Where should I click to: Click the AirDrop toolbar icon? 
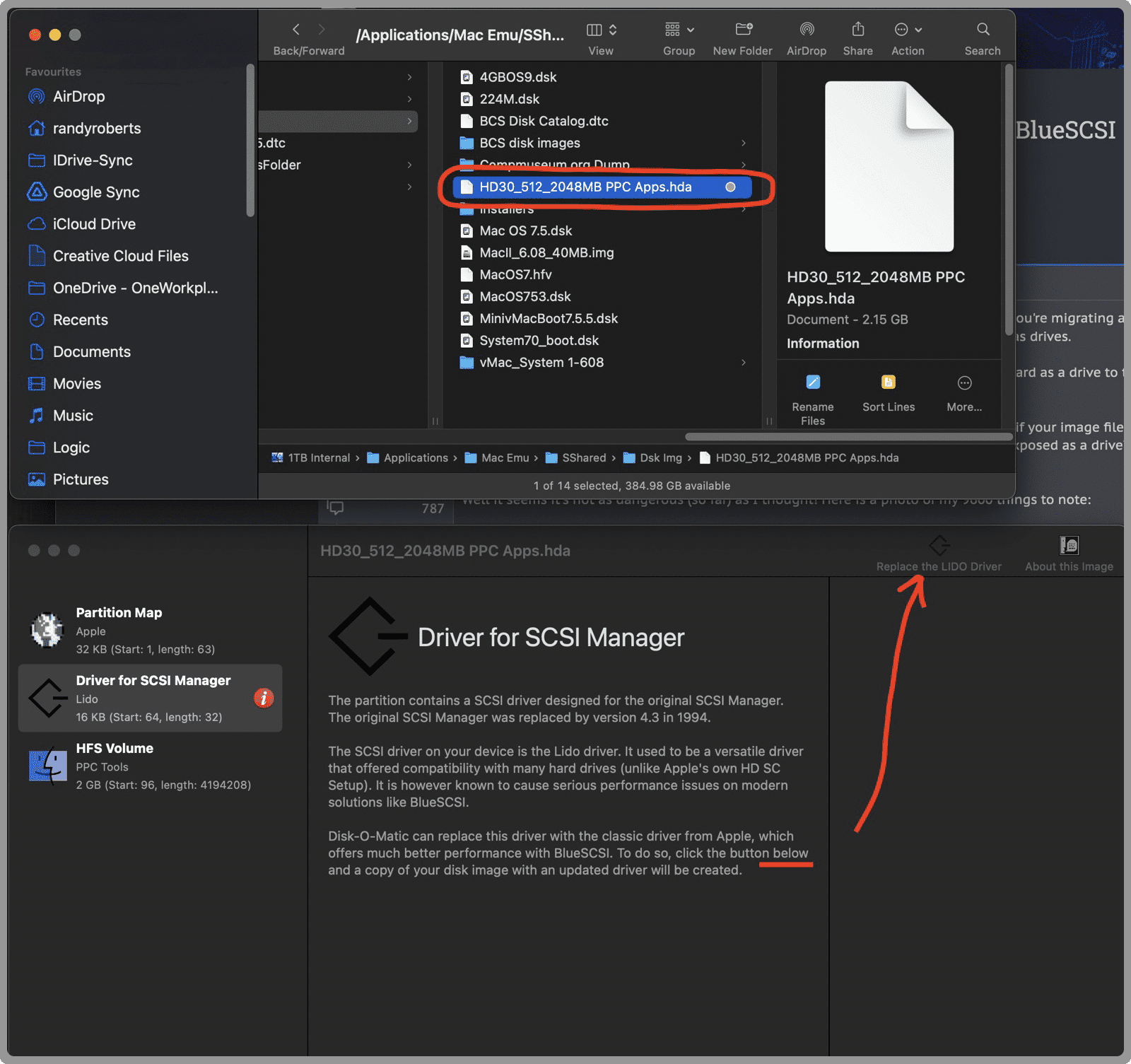[x=806, y=30]
